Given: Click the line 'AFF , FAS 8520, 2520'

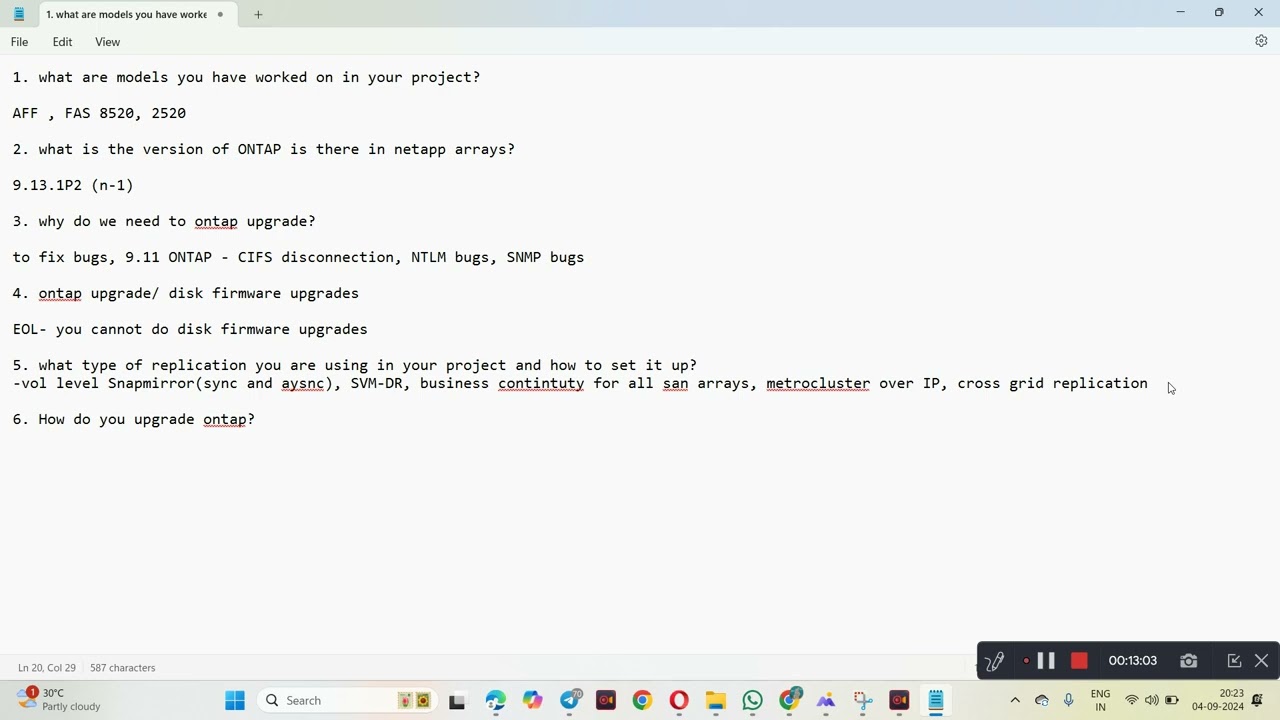Looking at the screenshot, I should (x=99, y=113).
